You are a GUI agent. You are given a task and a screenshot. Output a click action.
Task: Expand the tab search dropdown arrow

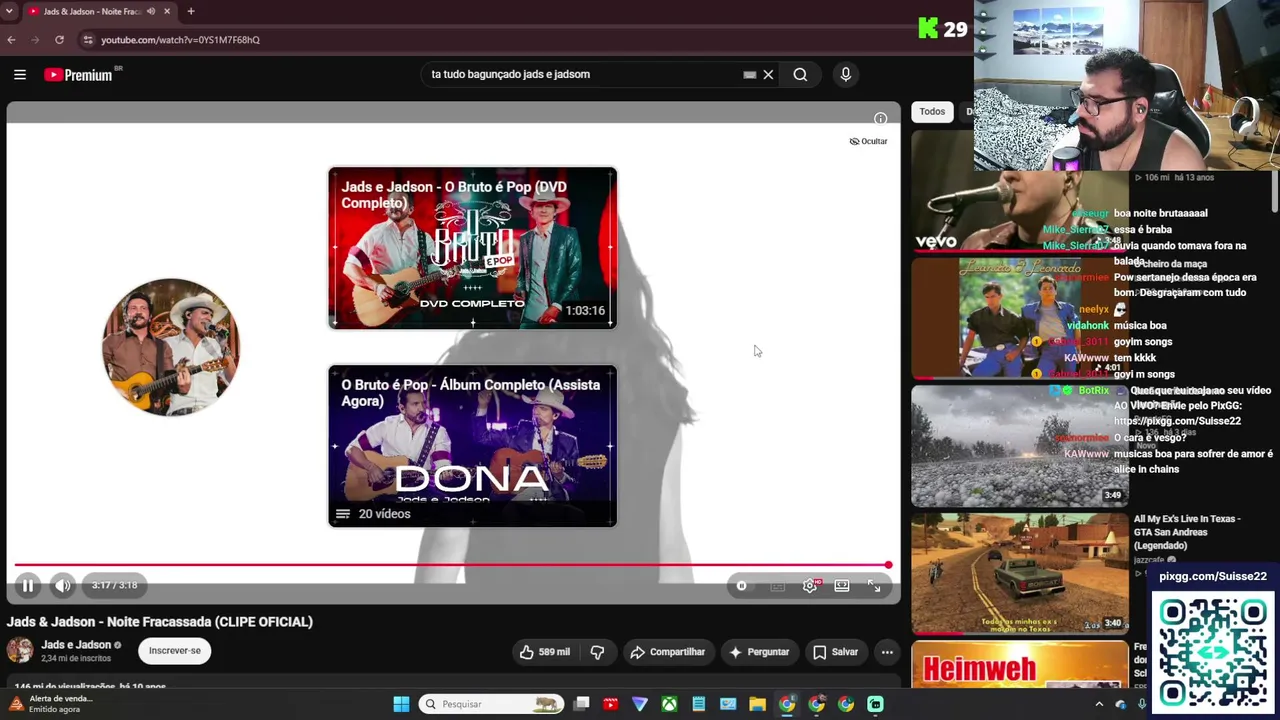tap(9, 11)
